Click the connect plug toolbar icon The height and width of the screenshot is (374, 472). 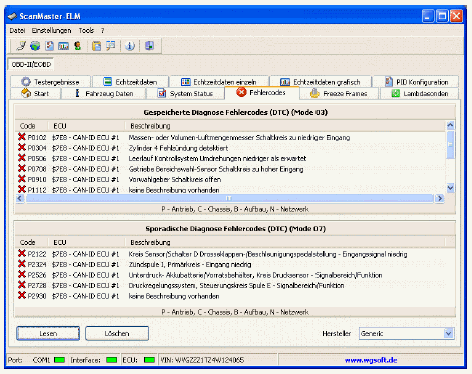tap(21, 46)
